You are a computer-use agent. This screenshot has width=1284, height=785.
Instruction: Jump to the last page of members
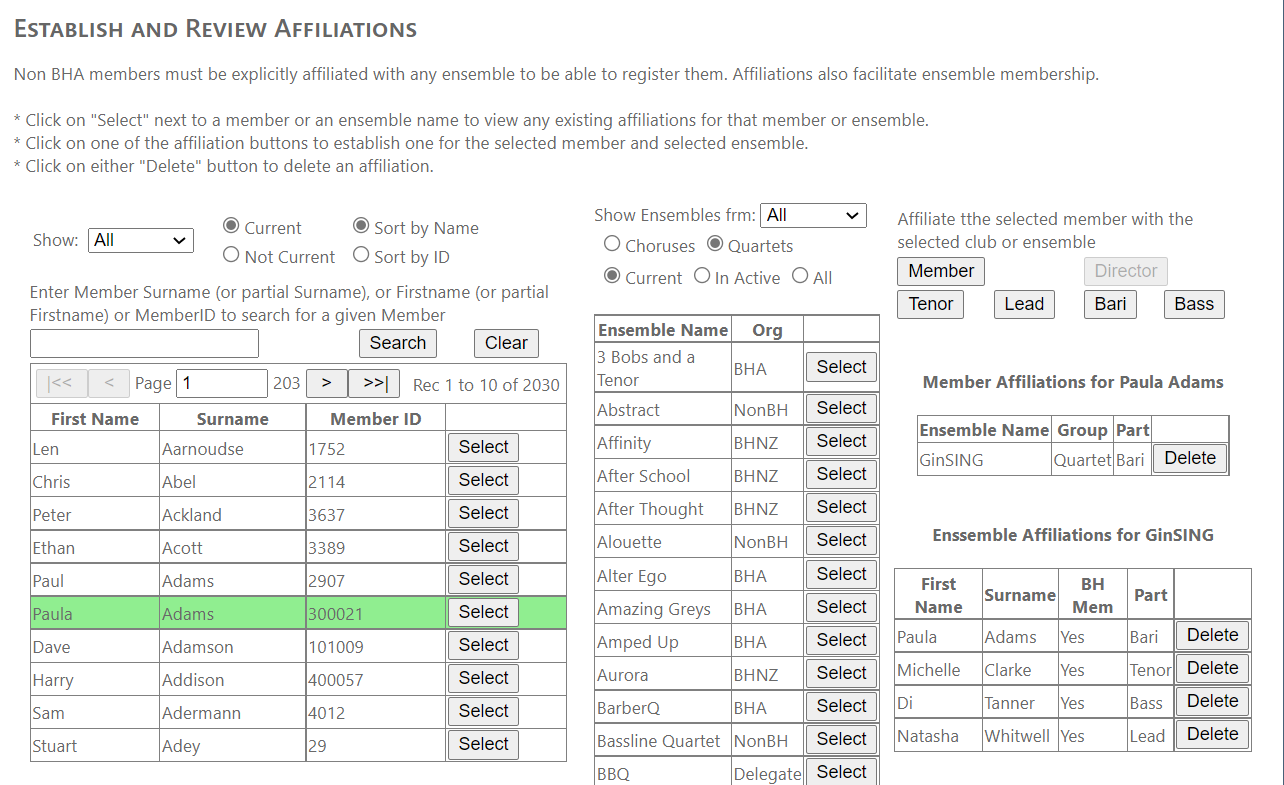(x=375, y=384)
